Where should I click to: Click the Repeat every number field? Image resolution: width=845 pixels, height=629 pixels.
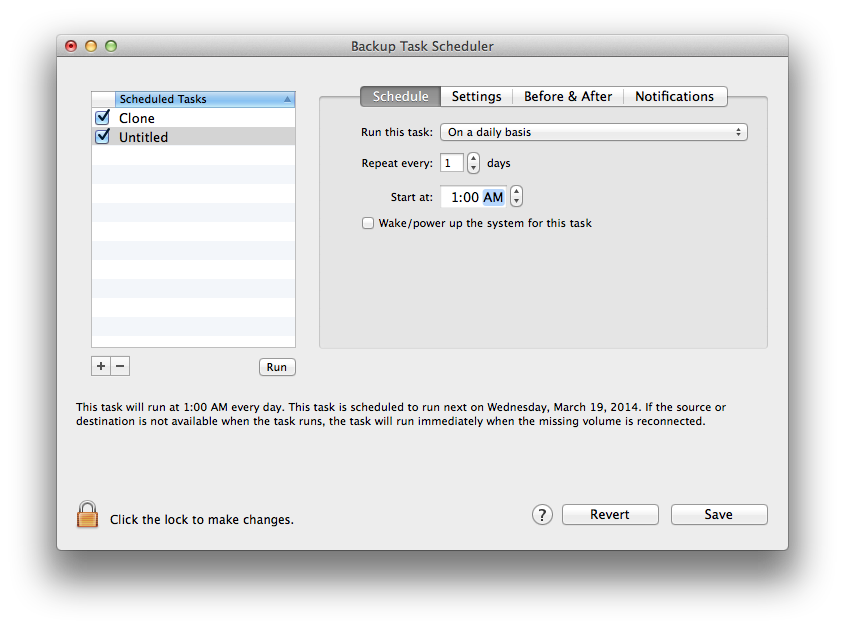pyautogui.click(x=452, y=163)
